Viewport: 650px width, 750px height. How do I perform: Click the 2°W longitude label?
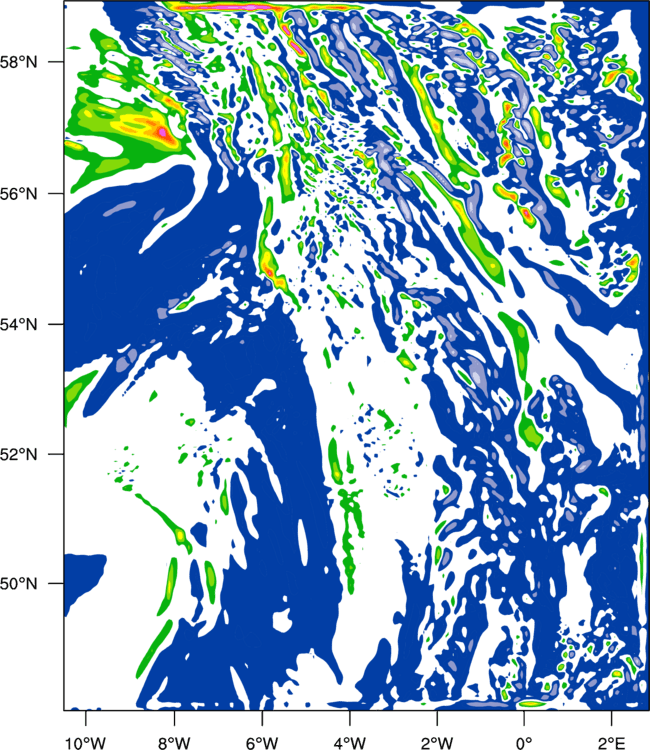(x=437, y=743)
